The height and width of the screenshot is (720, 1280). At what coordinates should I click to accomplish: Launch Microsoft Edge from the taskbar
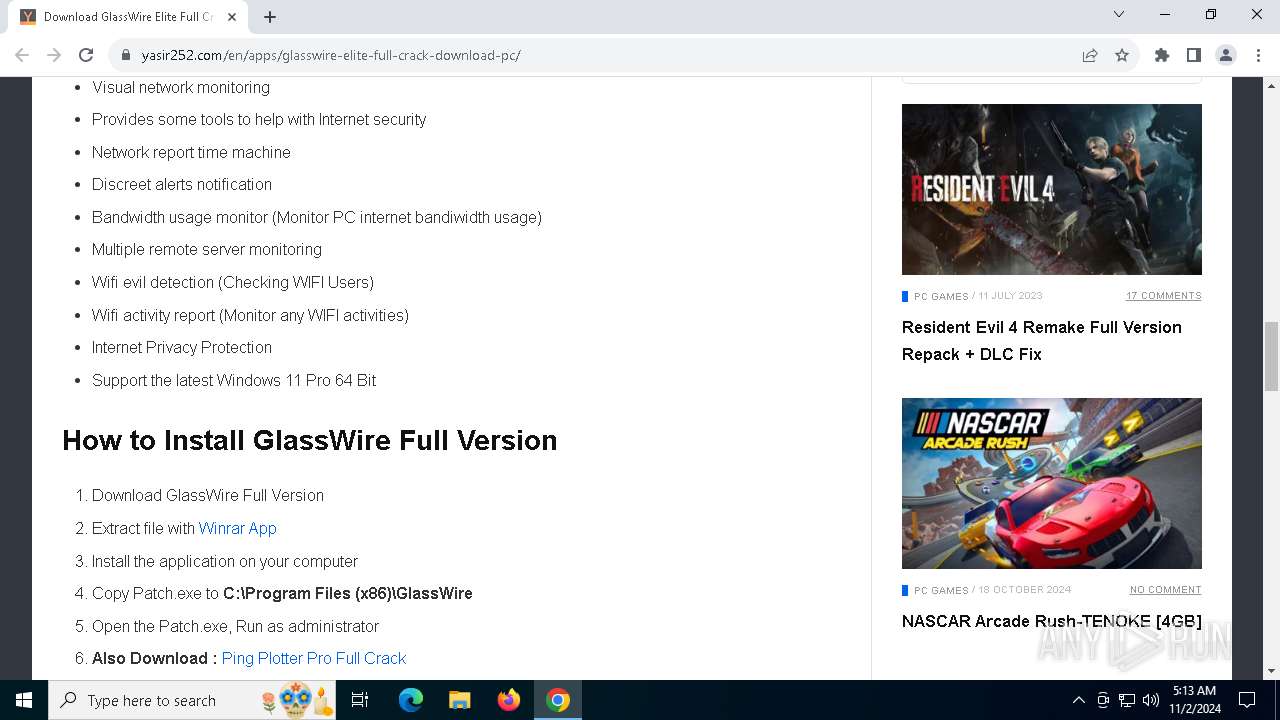point(411,700)
